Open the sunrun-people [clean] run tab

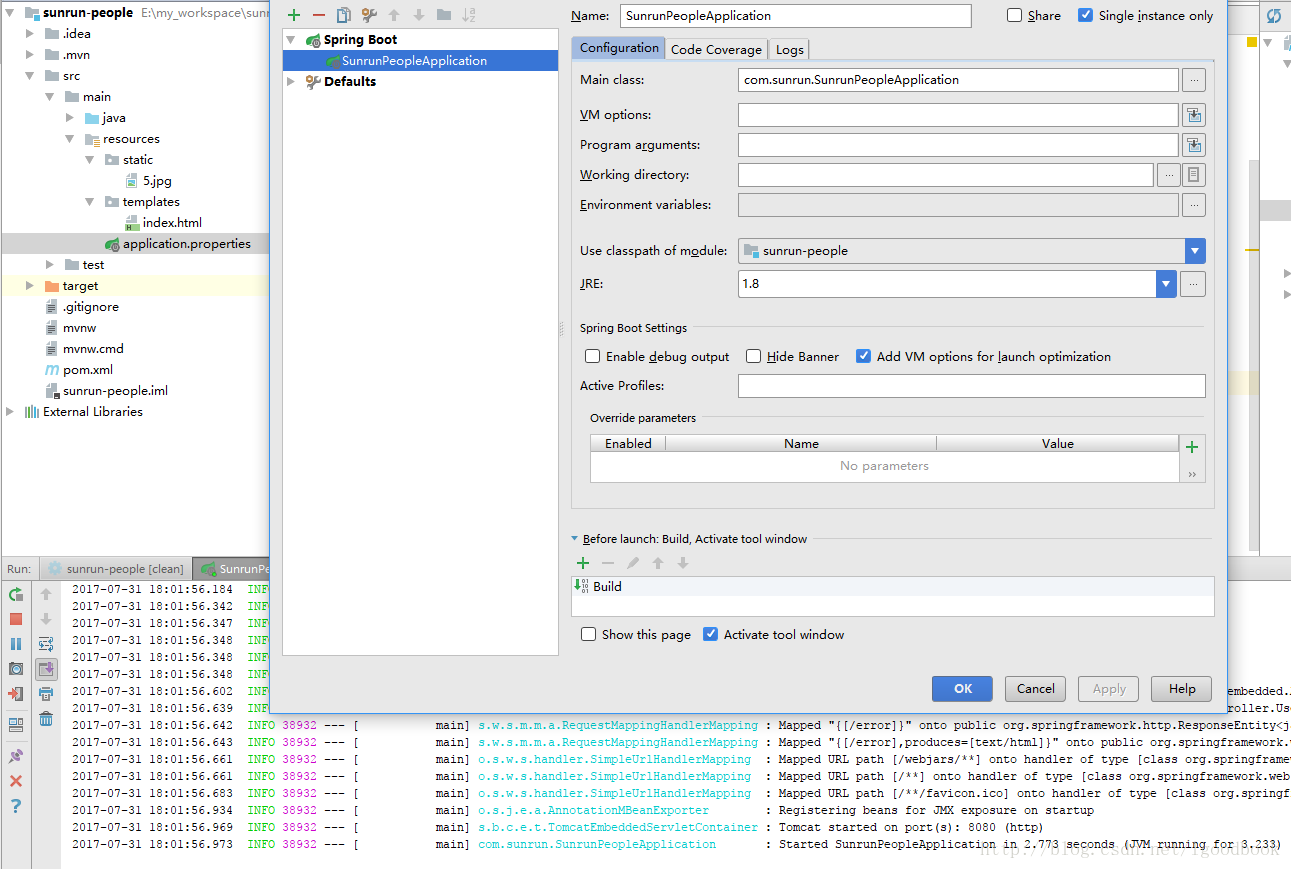[x=115, y=569]
